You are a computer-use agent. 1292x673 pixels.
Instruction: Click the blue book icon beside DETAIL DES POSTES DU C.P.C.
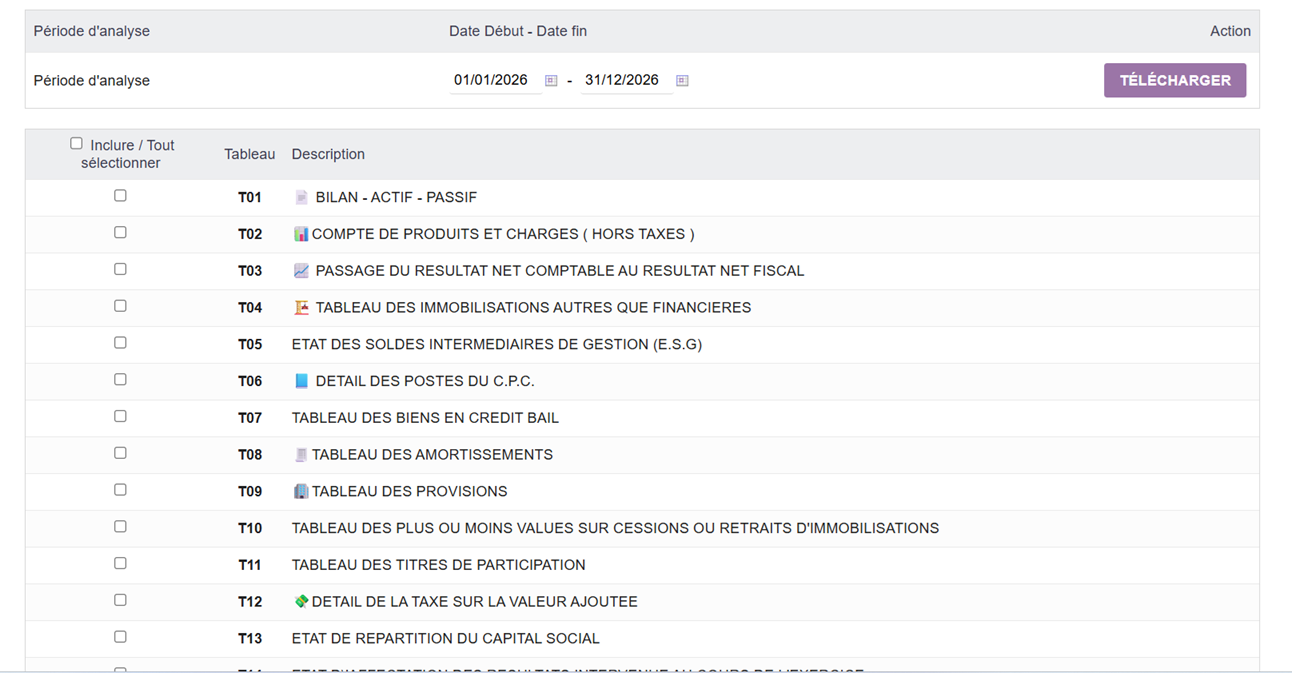pyautogui.click(x=301, y=381)
